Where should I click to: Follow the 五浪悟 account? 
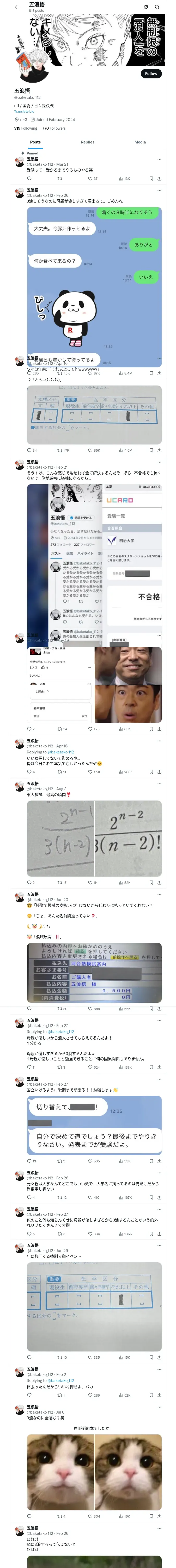click(x=151, y=74)
